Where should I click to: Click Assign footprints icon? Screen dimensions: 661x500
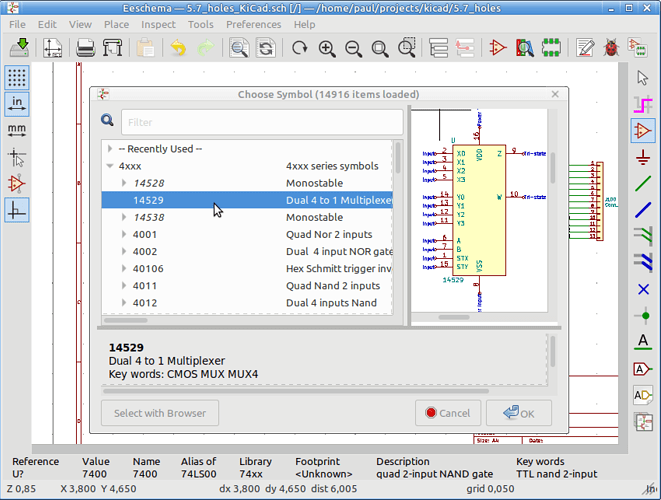click(637, 47)
